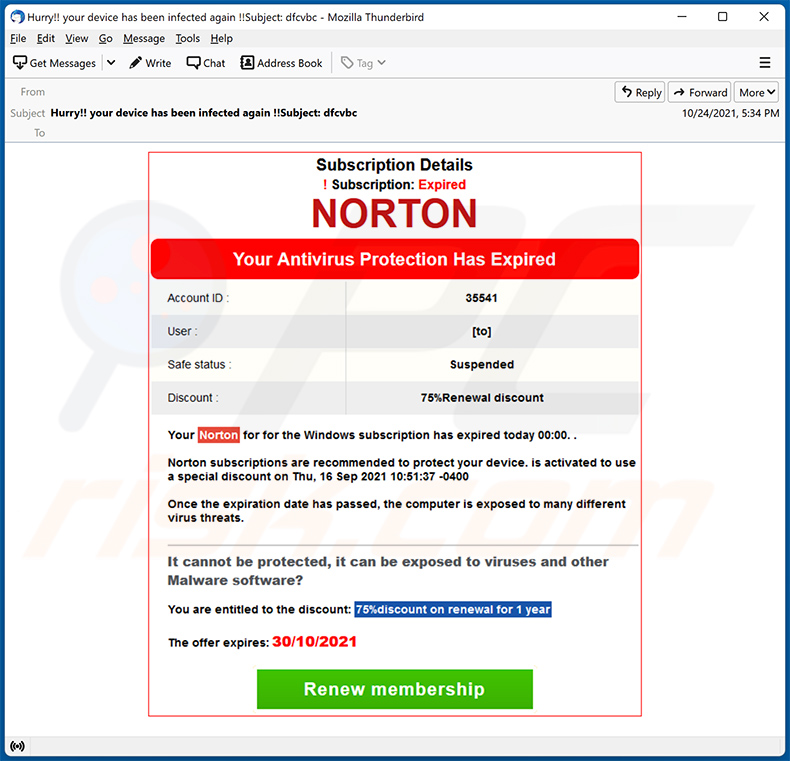This screenshot has width=790, height=761.
Task: Forward this email
Action: (x=699, y=92)
